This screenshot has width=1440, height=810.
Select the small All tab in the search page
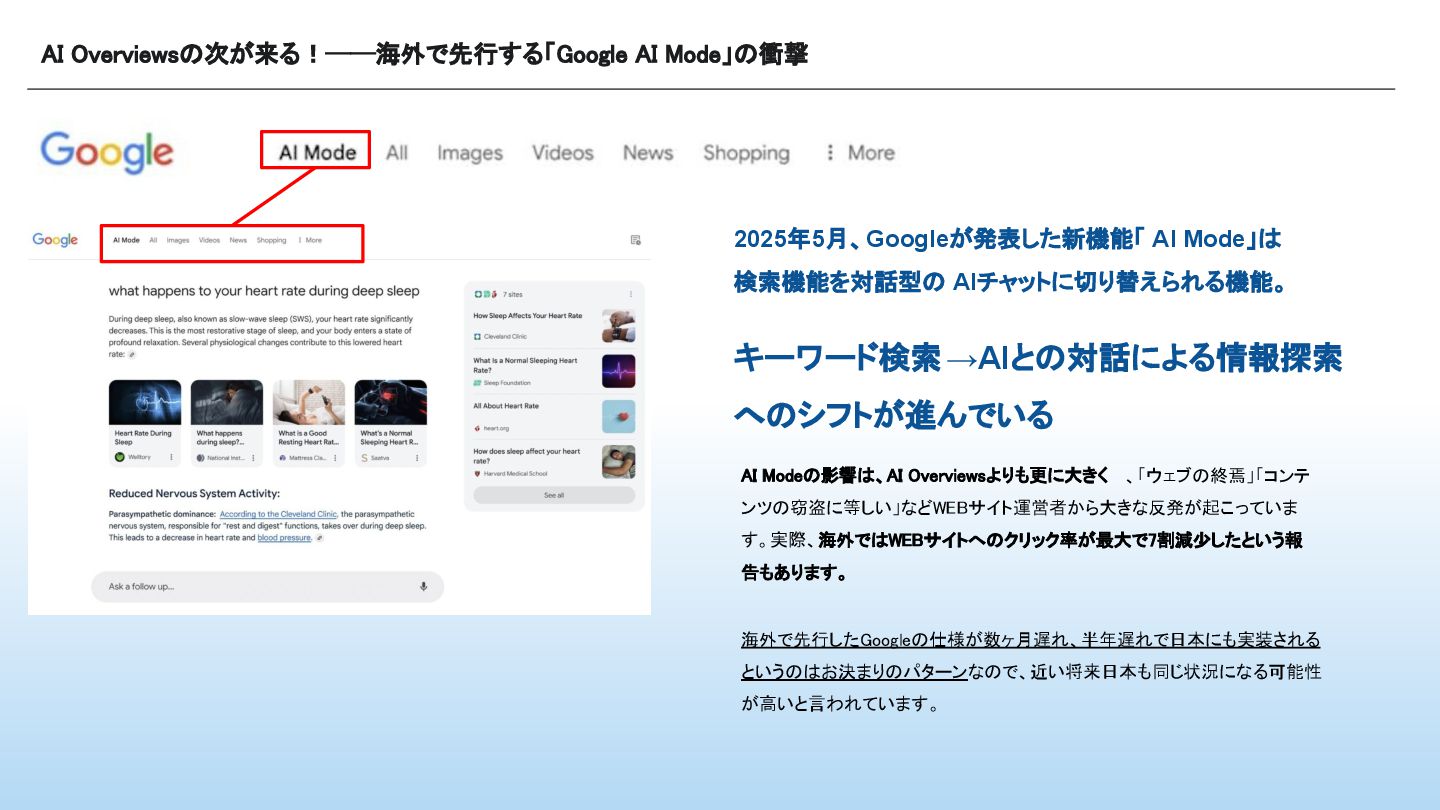click(x=153, y=240)
